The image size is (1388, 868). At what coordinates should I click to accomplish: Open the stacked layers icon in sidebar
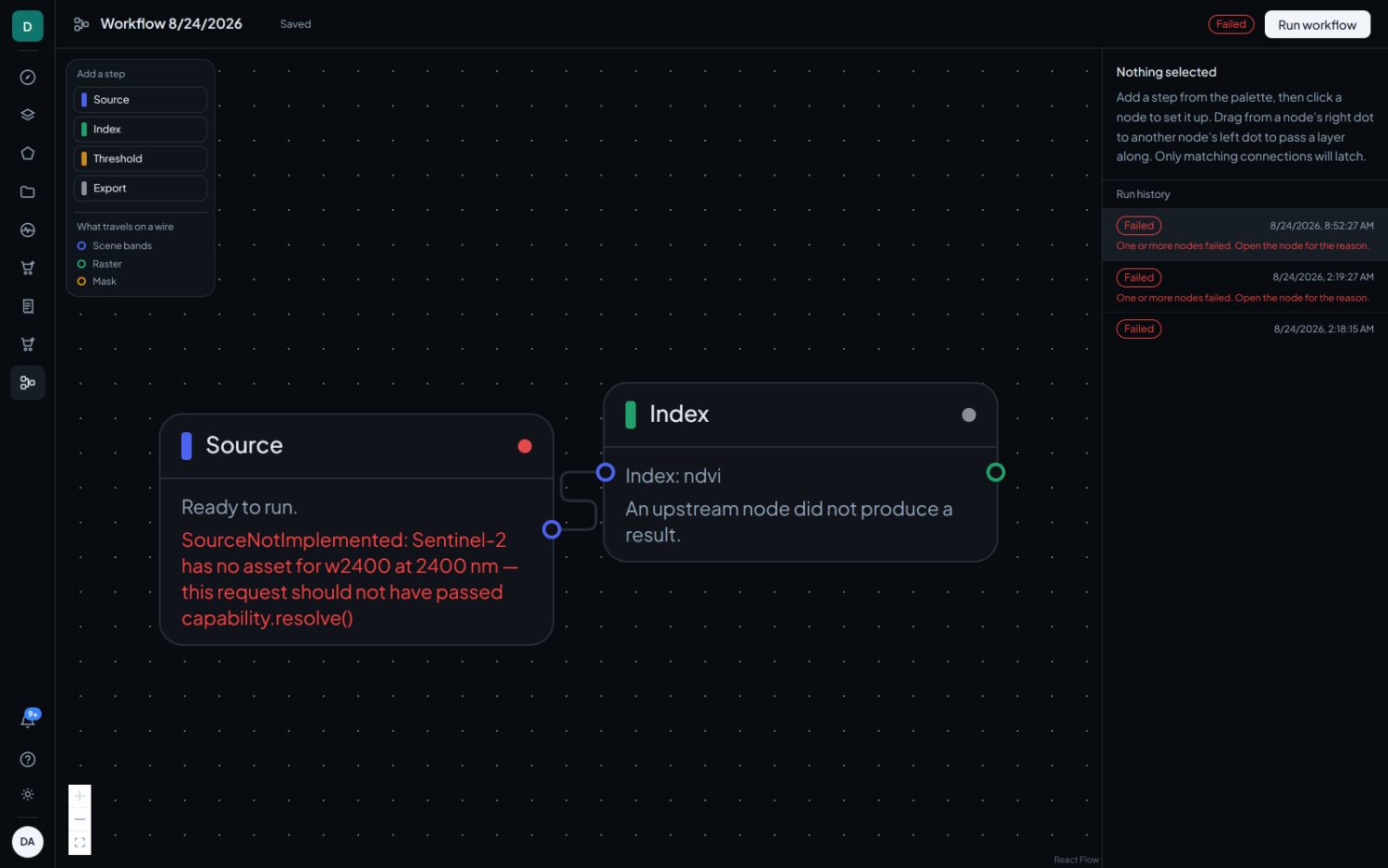pyautogui.click(x=28, y=116)
